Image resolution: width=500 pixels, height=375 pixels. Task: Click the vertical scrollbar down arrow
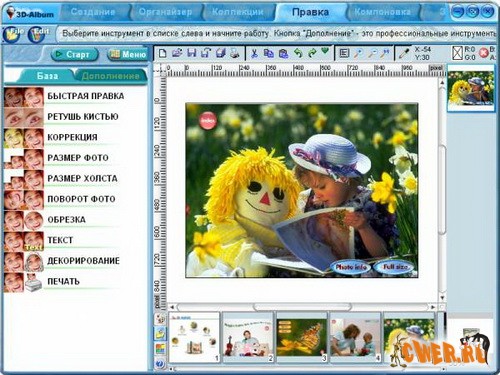point(442,298)
